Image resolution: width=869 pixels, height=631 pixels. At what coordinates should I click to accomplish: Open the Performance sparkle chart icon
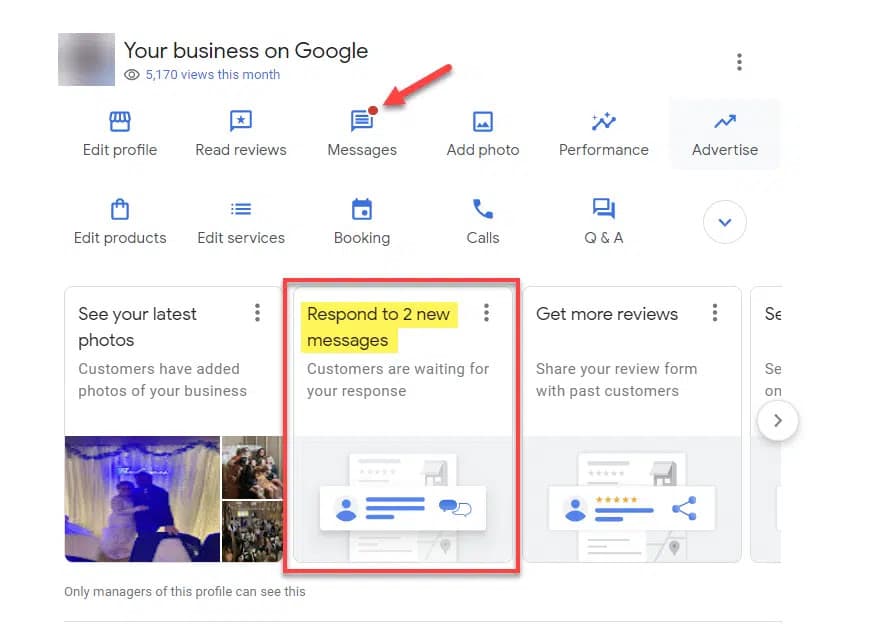tap(604, 121)
